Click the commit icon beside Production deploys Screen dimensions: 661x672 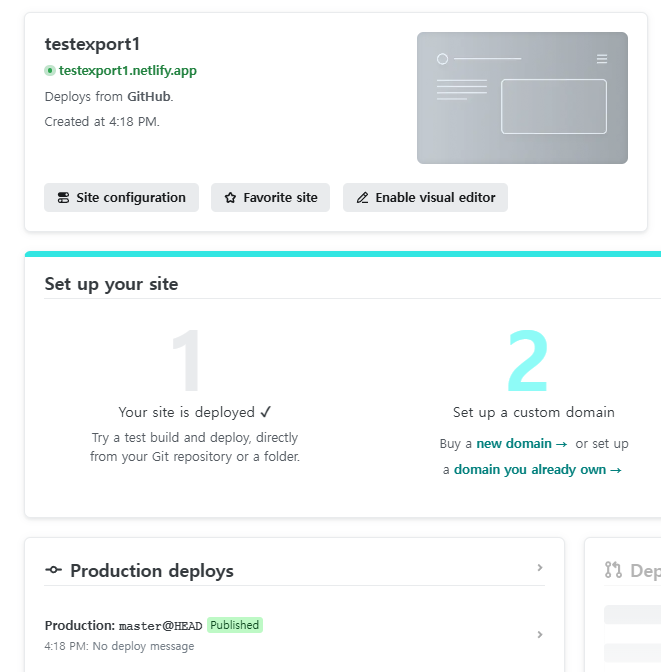[54, 570]
